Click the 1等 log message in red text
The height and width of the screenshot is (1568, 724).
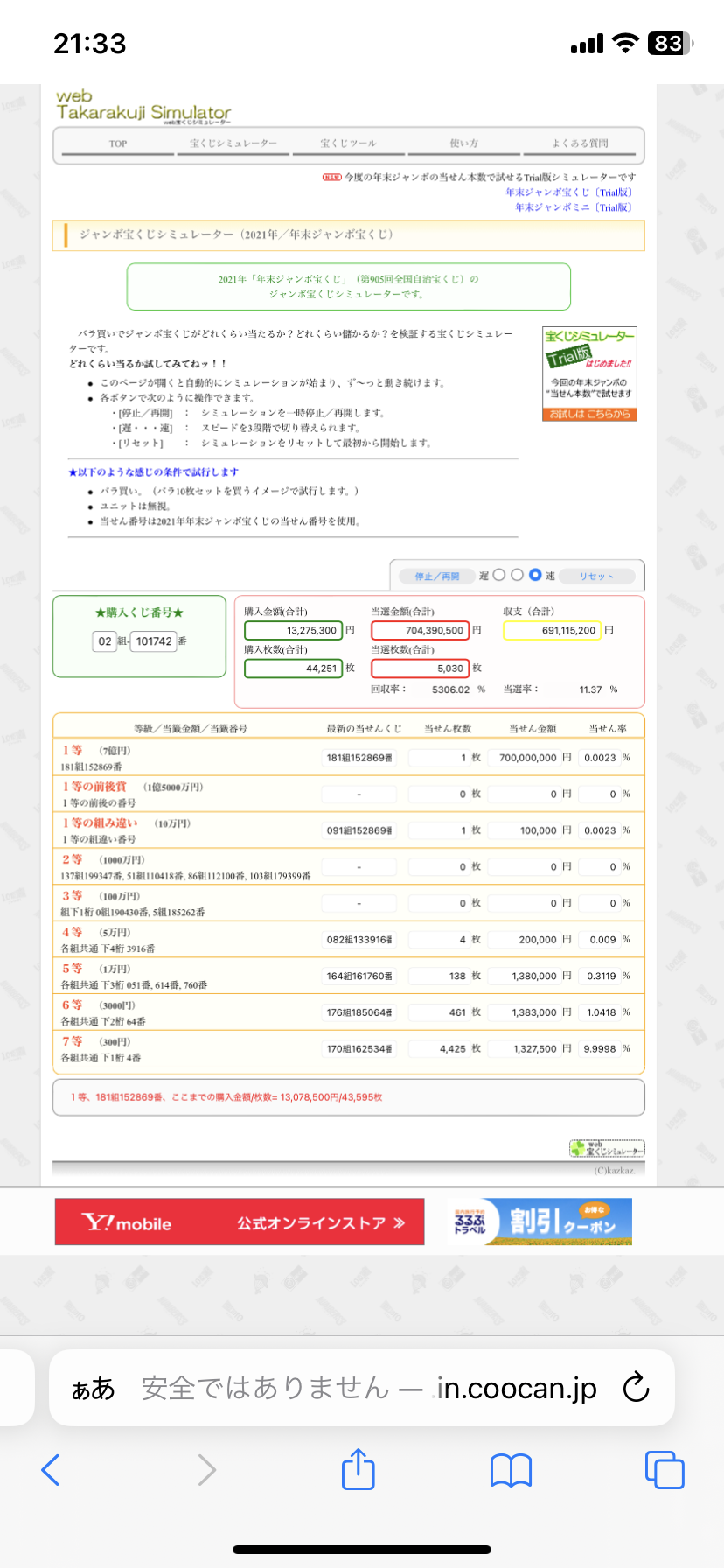click(x=226, y=1097)
